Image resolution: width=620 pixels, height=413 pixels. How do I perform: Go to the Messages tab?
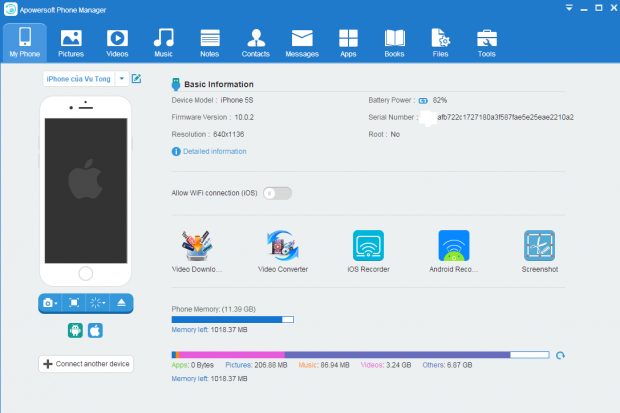pyautogui.click(x=301, y=42)
